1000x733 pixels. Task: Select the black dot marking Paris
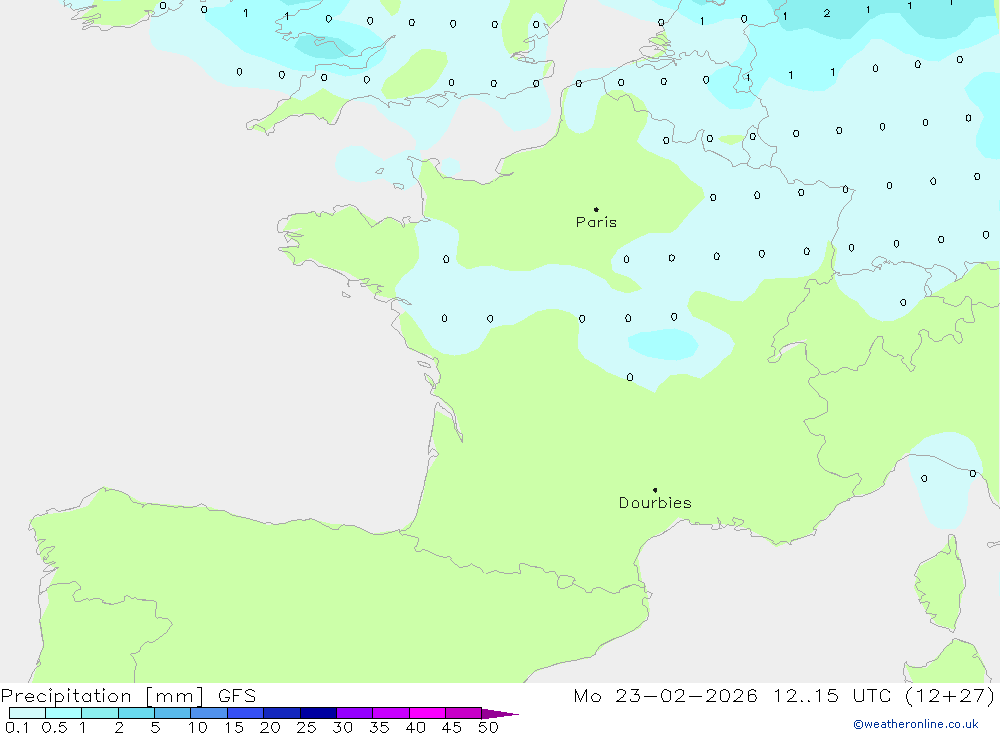click(596, 209)
